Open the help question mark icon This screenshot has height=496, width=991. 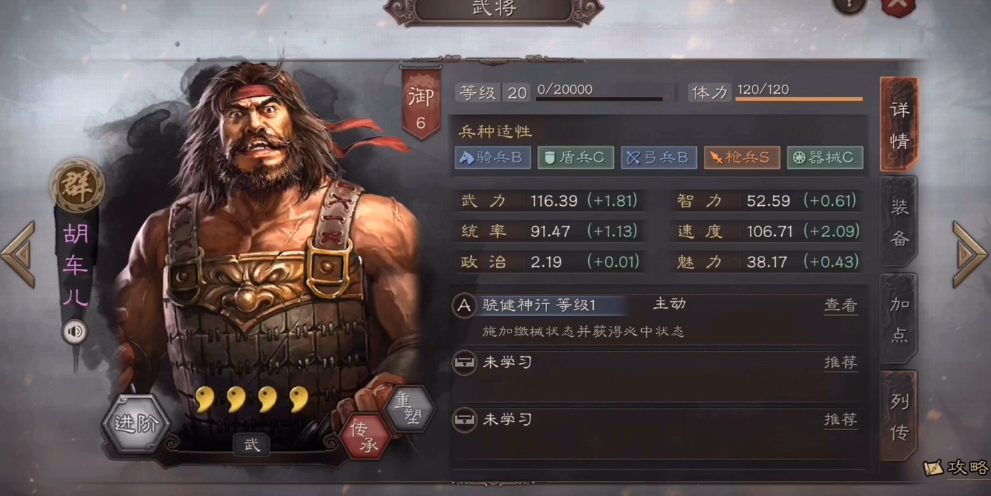849,5
